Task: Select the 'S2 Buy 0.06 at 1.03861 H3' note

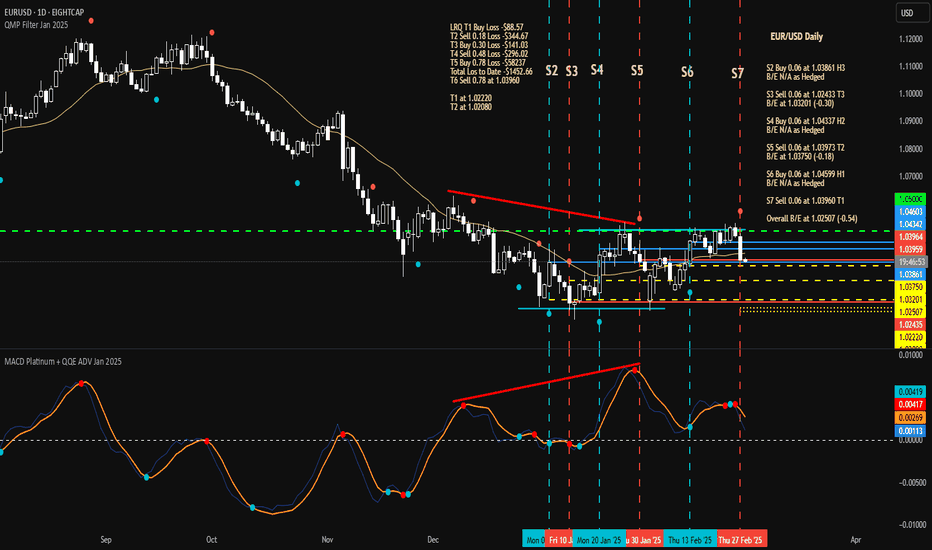Action: [x=805, y=68]
